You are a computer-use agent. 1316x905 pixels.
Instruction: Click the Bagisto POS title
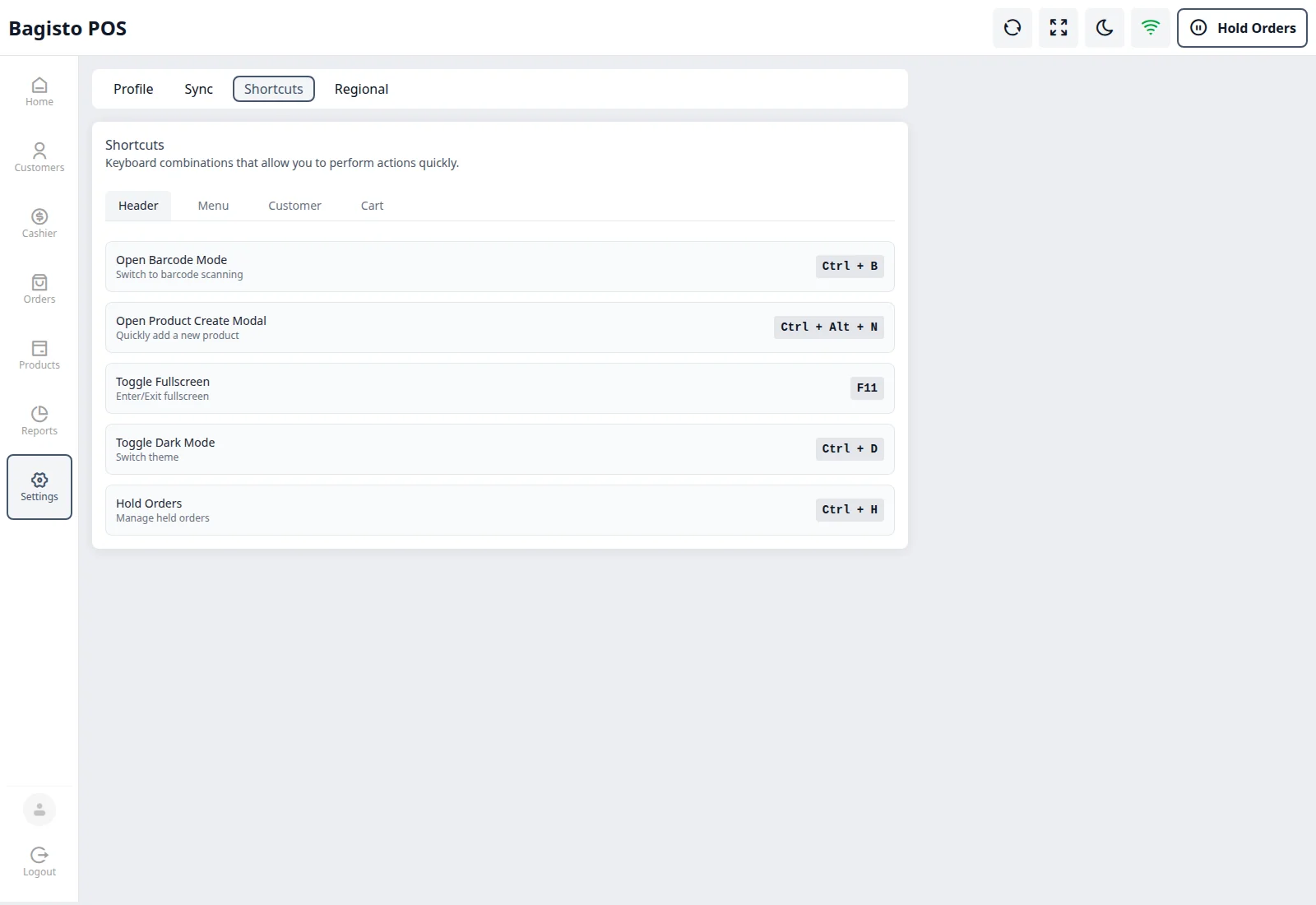click(67, 29)
